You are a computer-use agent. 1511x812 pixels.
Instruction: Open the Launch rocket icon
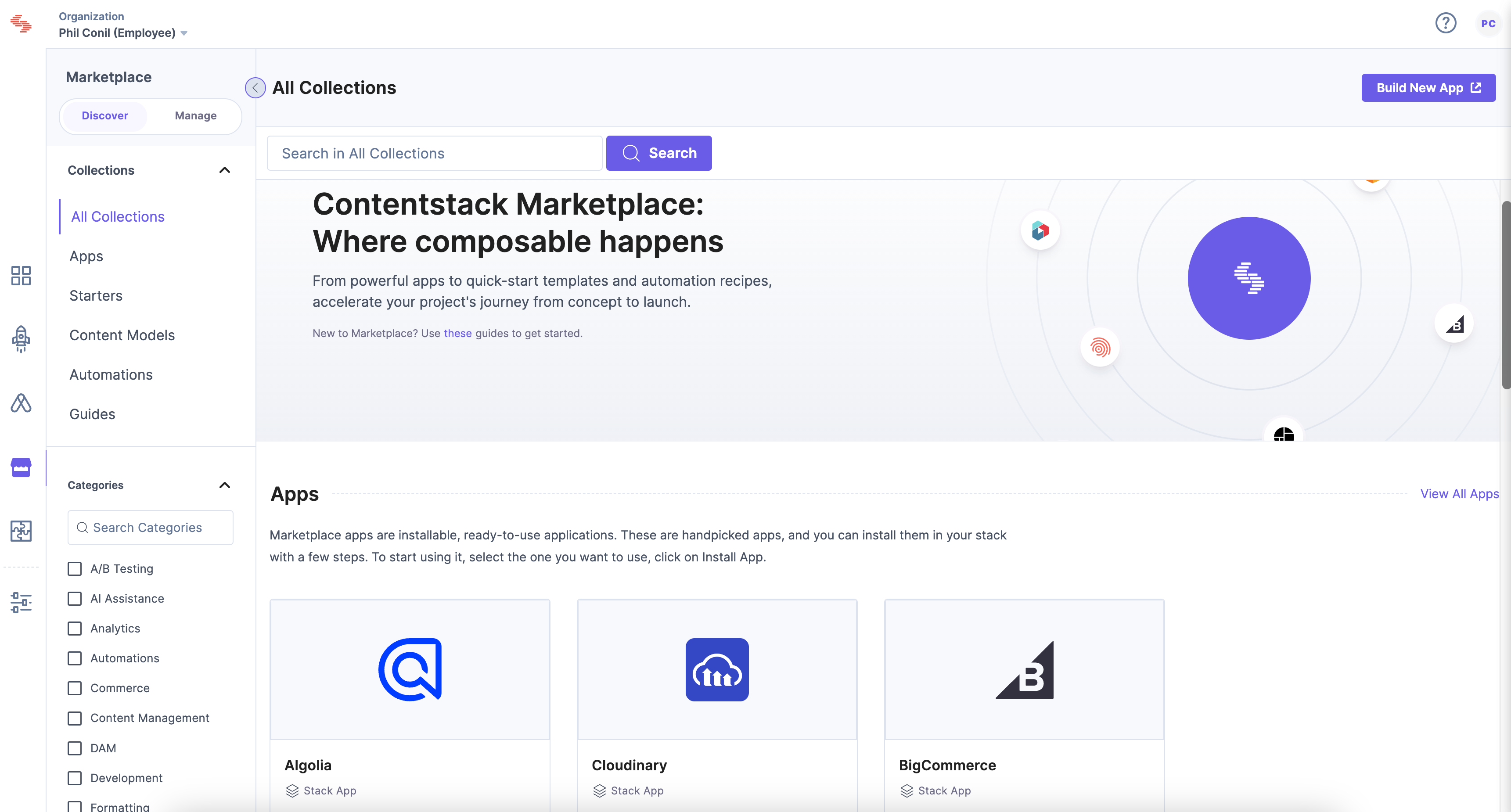[21, 339]
